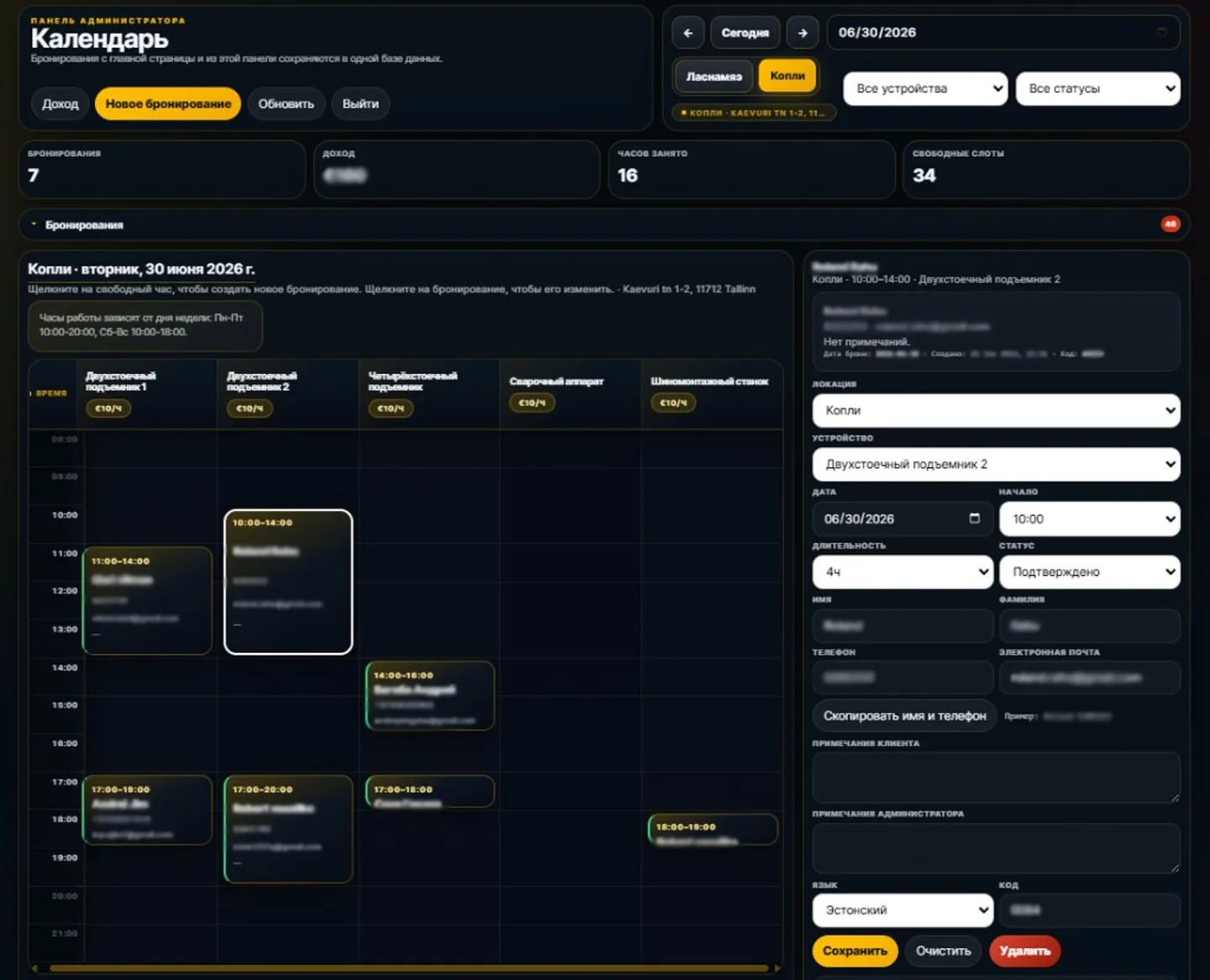Click €10/ч badge under Двухстоечный подъемник 2
Viewport: 1210px width, 980px height.
coord(250,408)
